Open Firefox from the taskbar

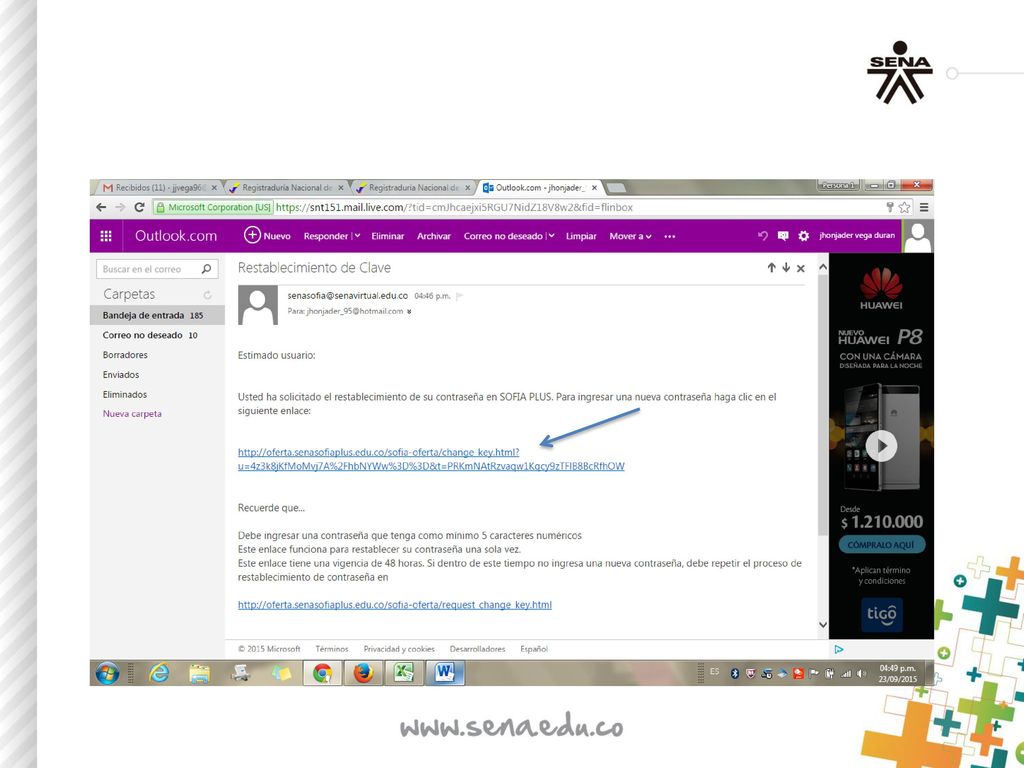pos(363,673)
